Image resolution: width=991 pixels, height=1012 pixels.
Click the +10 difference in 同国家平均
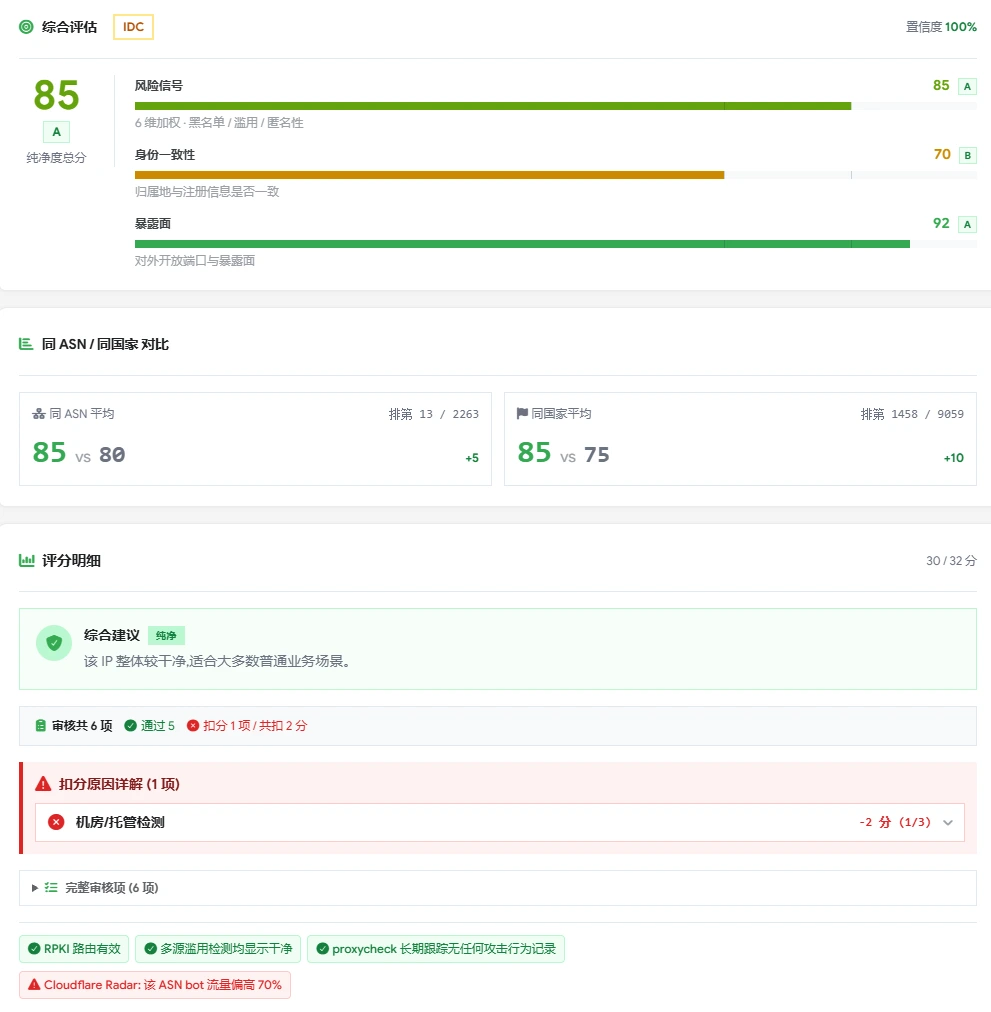coord(954,458)
